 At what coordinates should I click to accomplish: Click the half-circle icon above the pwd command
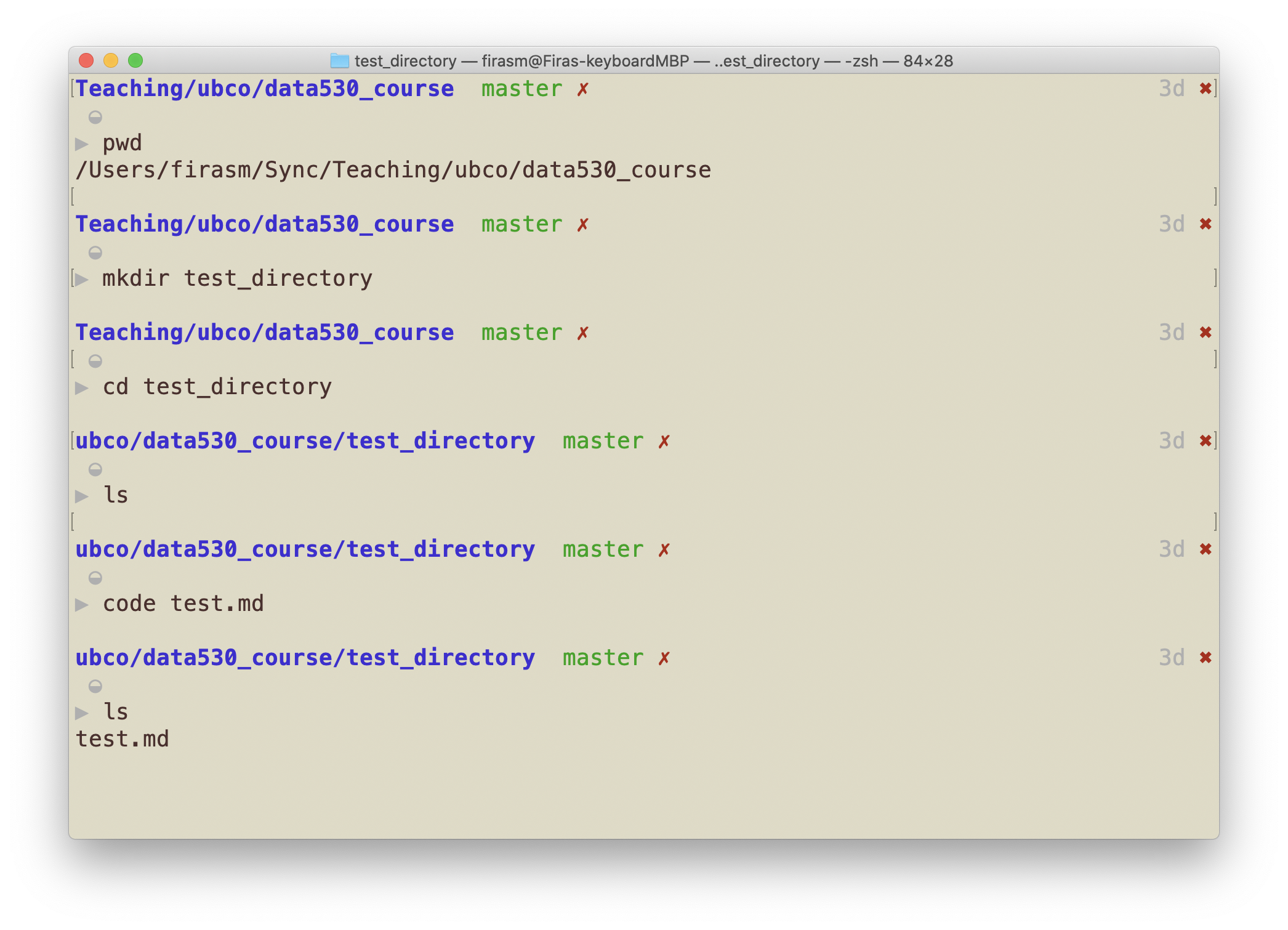(x=95, y=117)
